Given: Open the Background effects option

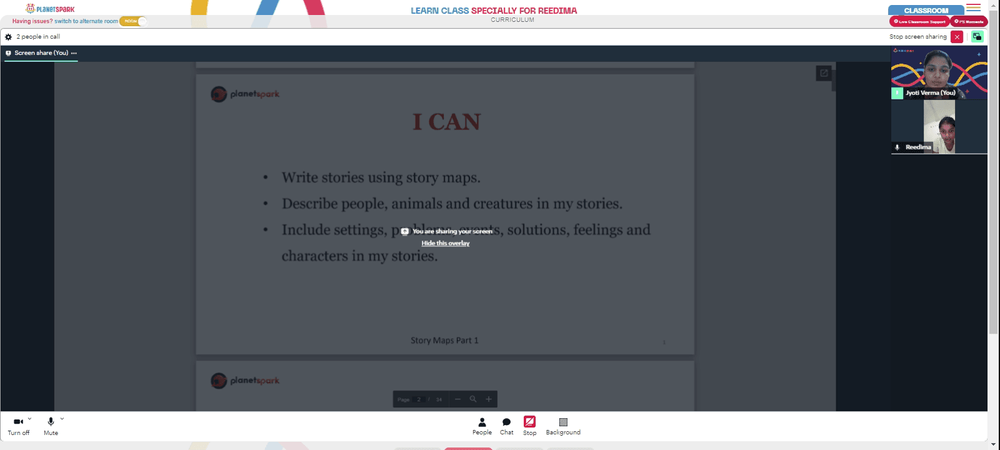Looking at the screenshot, I should click(562, 426).
